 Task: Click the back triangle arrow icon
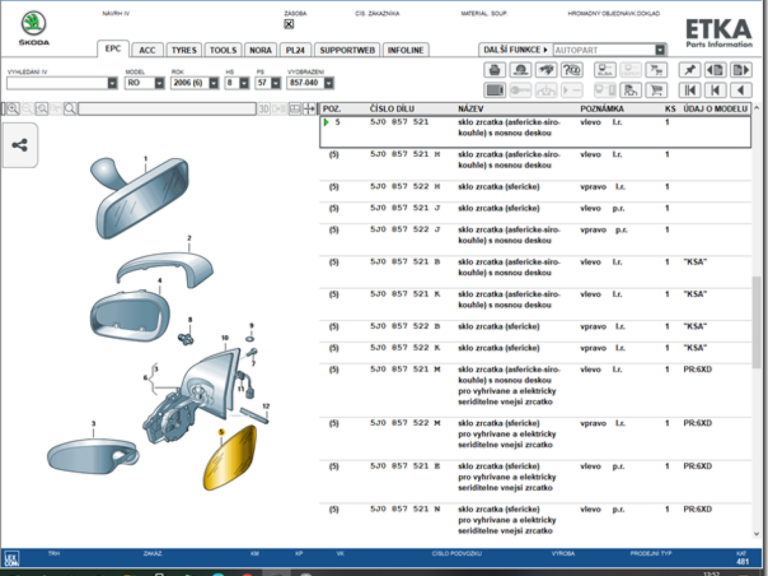[x=740, y=90]
